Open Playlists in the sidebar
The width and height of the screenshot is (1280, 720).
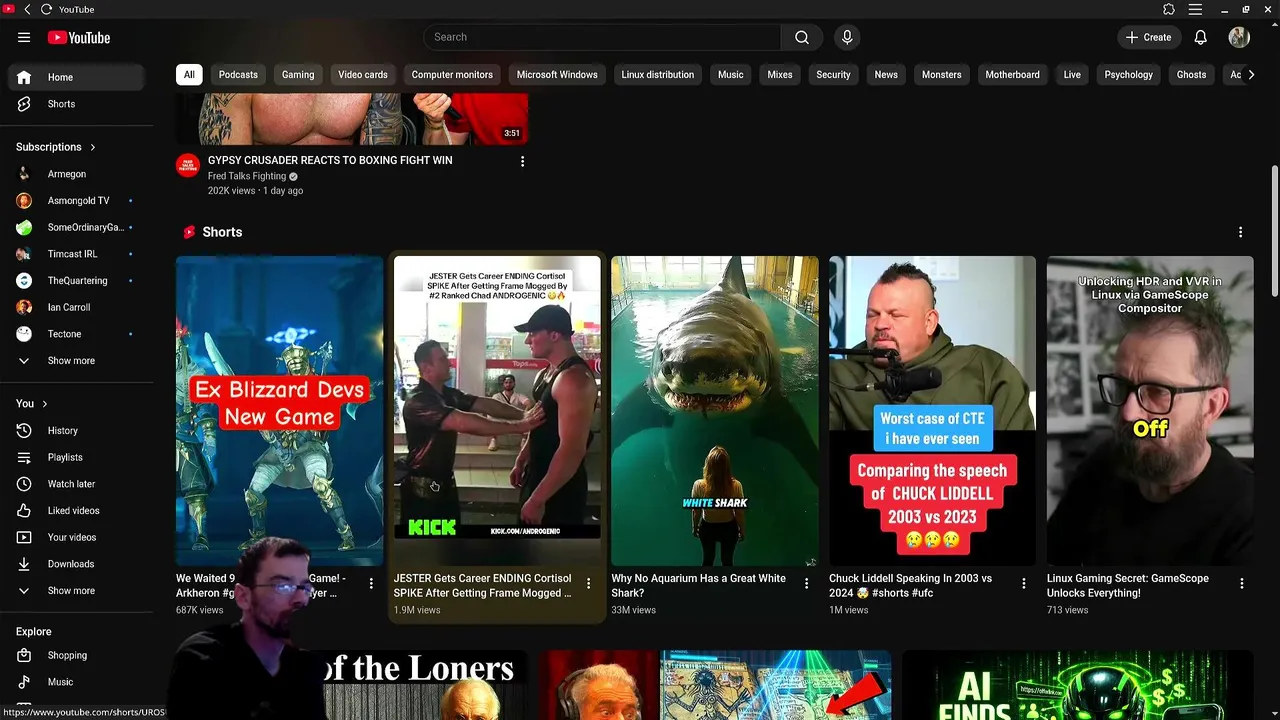[x=77, y=457]
